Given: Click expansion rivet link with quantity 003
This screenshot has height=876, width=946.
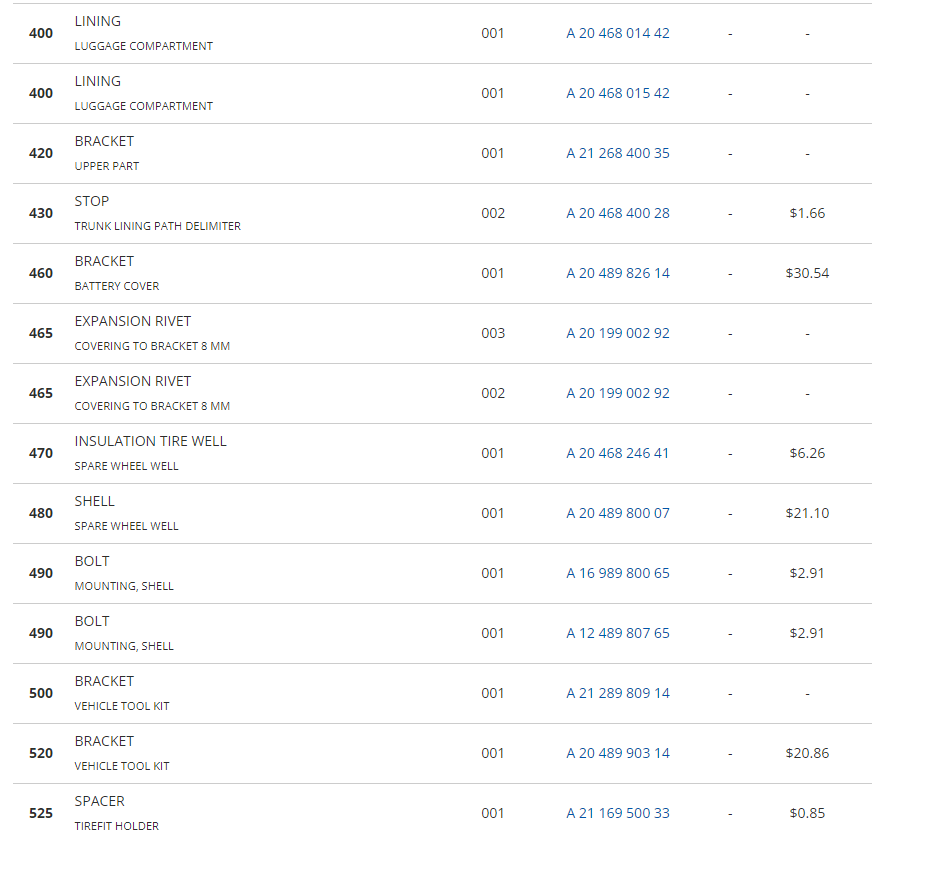Looking at the screenshot, I should (618, 334).
